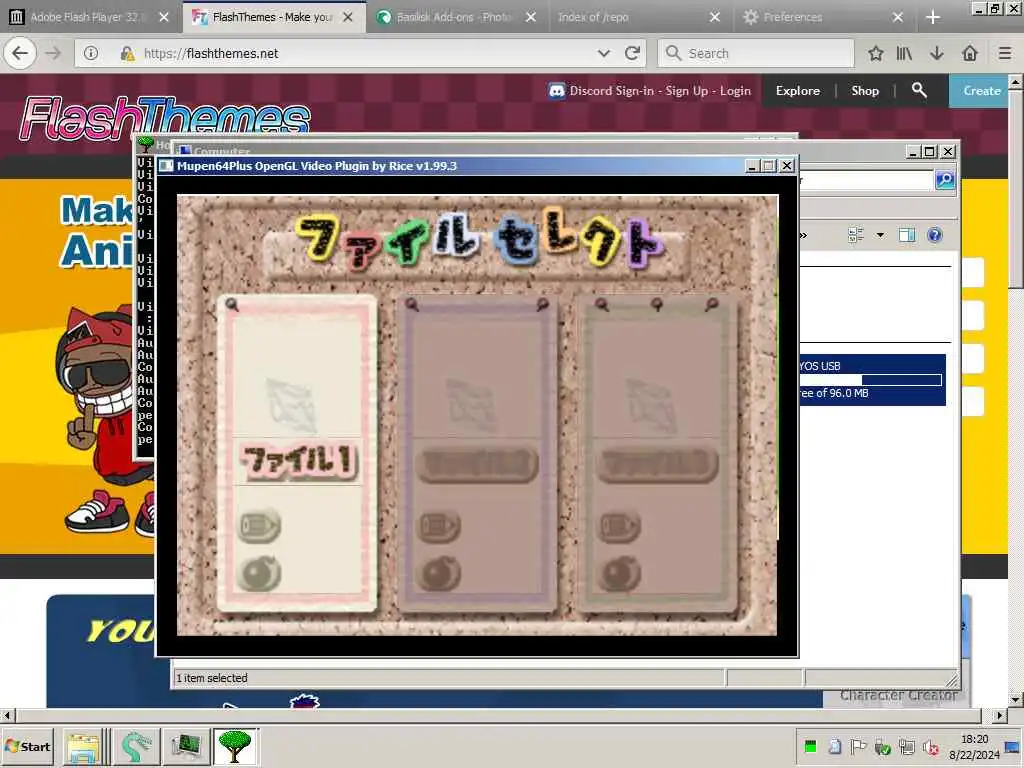Focus the browser Search field
This screenshot has height=768, width=1024.
tap(756, 54)
